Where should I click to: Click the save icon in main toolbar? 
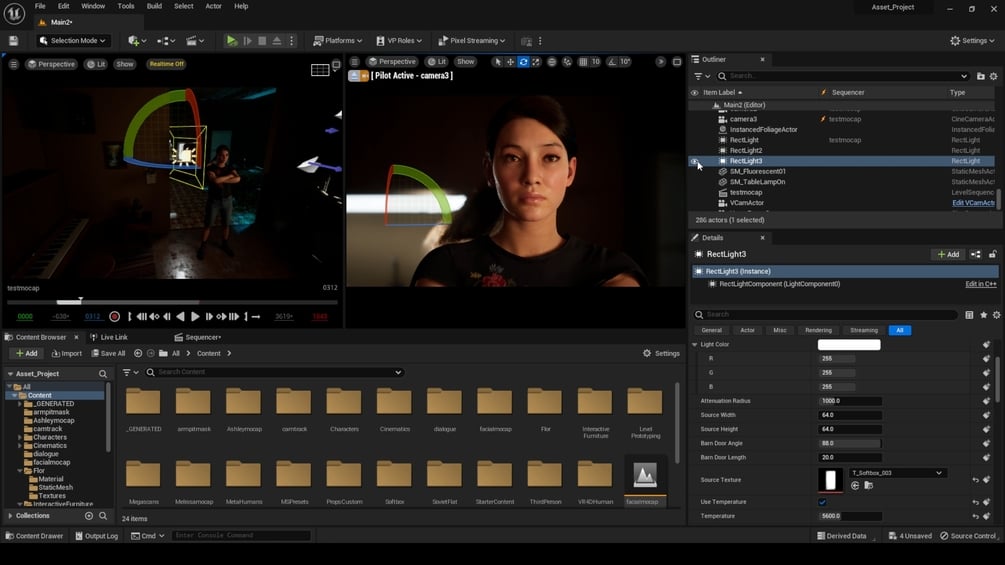pos(14,41)
